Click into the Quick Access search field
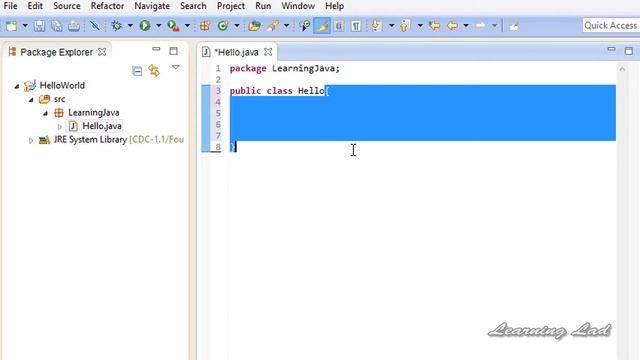The image size is (640, 360). (611, 25)
